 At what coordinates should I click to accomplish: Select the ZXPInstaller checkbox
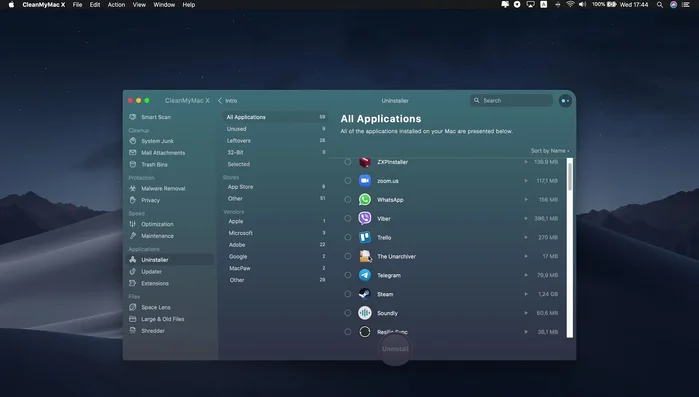coord(348,162)
